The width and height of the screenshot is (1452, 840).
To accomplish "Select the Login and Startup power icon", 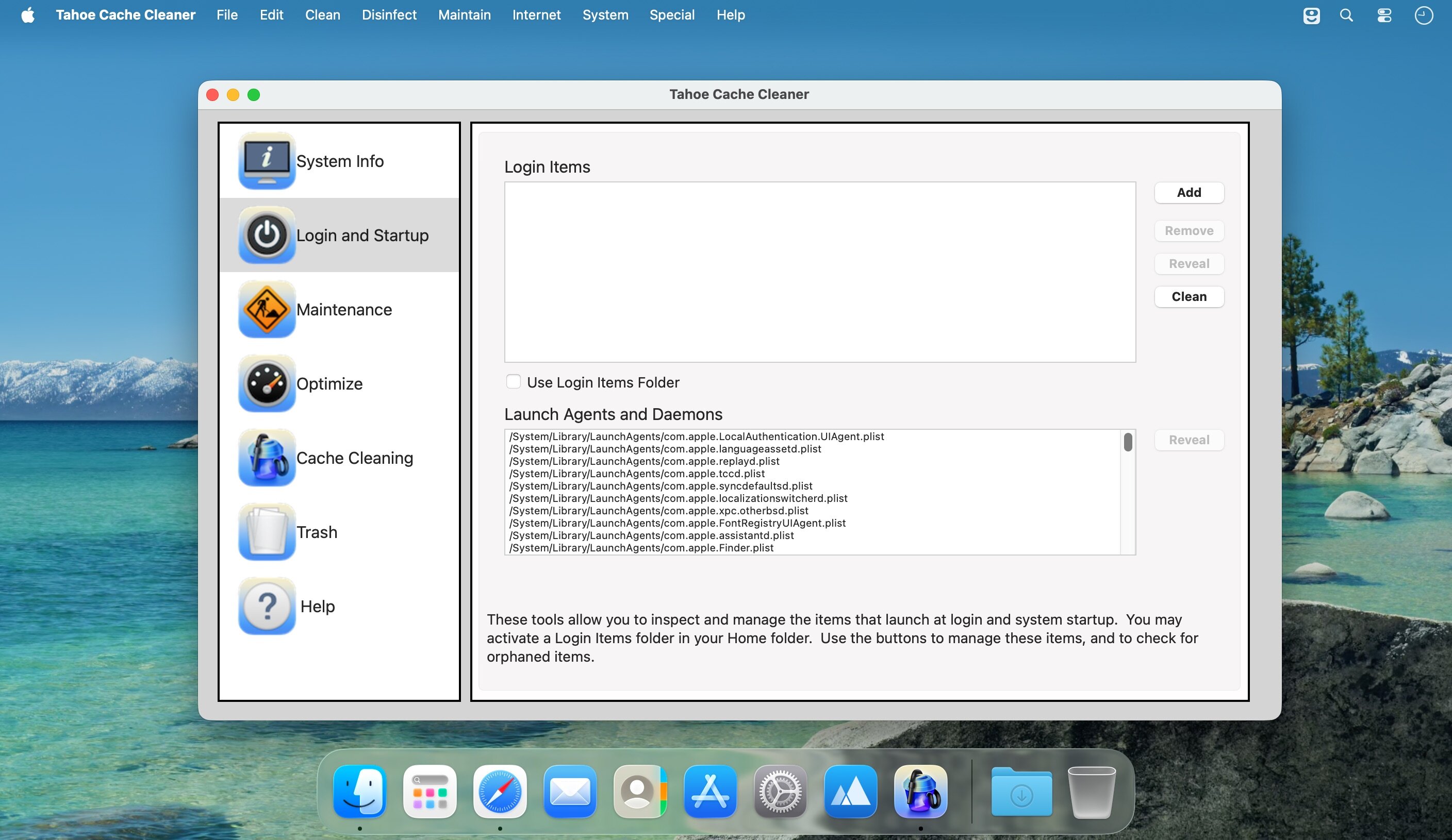I will point(267,235).
